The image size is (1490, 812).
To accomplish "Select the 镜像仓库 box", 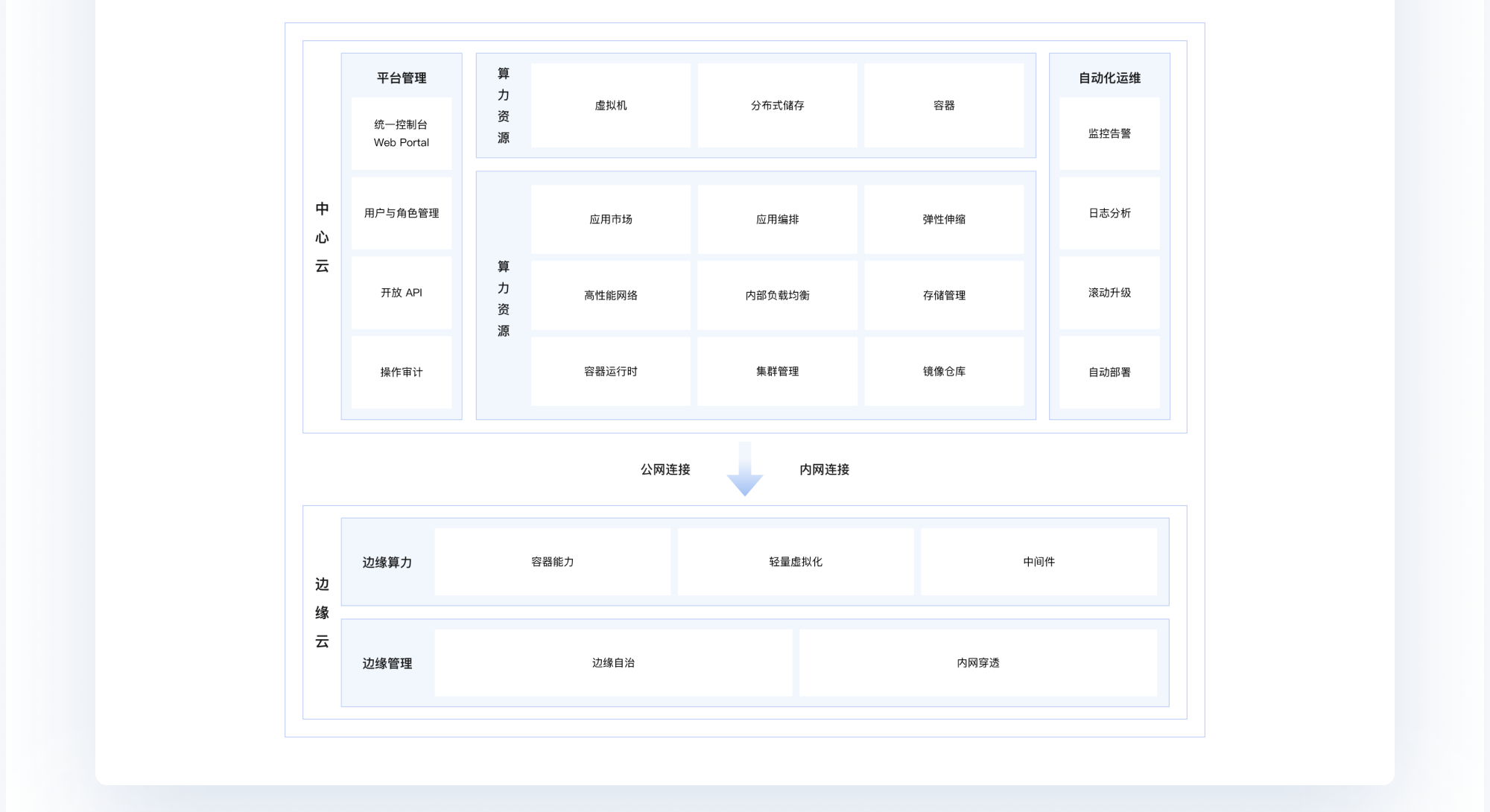I will tap(943, 371).
